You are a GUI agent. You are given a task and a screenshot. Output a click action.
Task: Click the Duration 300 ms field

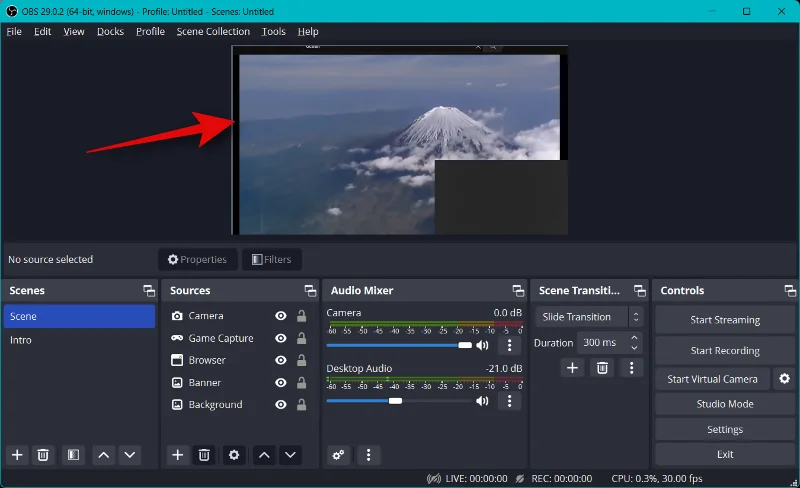[x=609, y=343]
